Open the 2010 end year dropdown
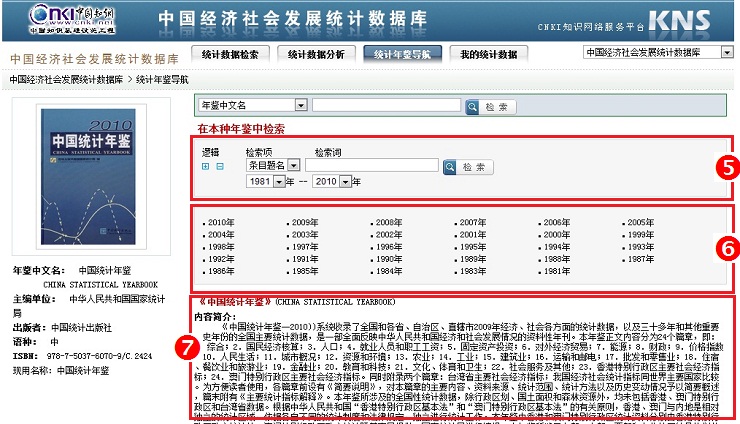This screenshot has height=424, width=740. [345, 182]
